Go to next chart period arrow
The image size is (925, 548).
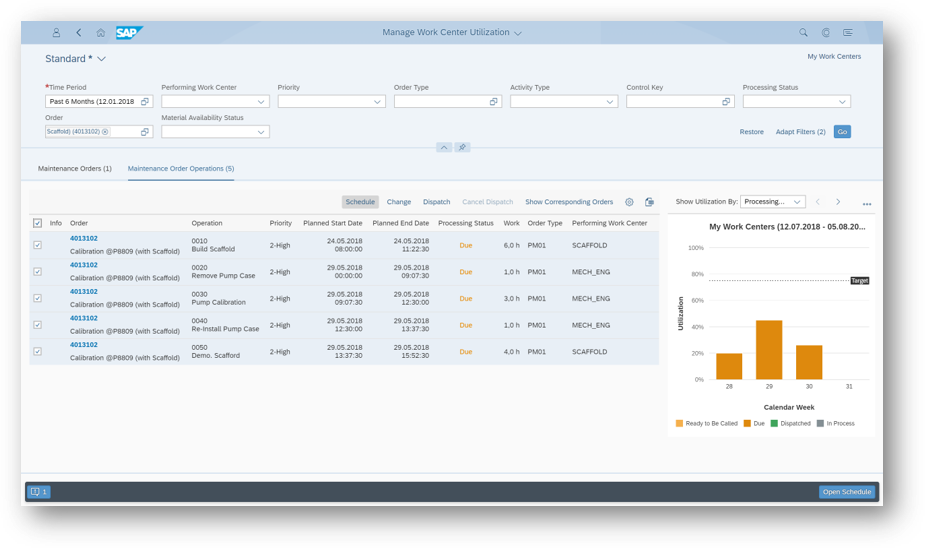pos(838,202)
